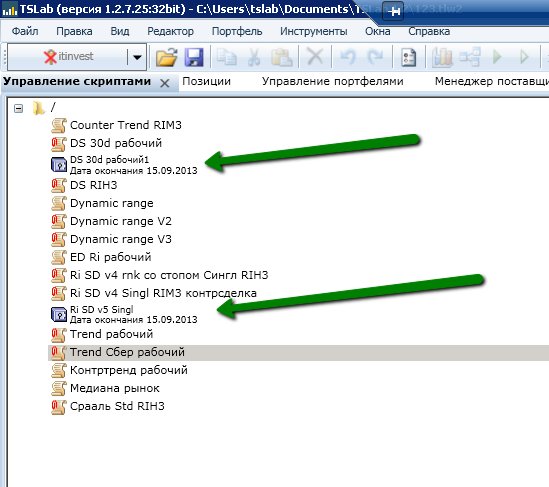Click the Counter Trend RIM3 scroll icon
The width and height of the screenshot is (549, 487).
[58, 125]
